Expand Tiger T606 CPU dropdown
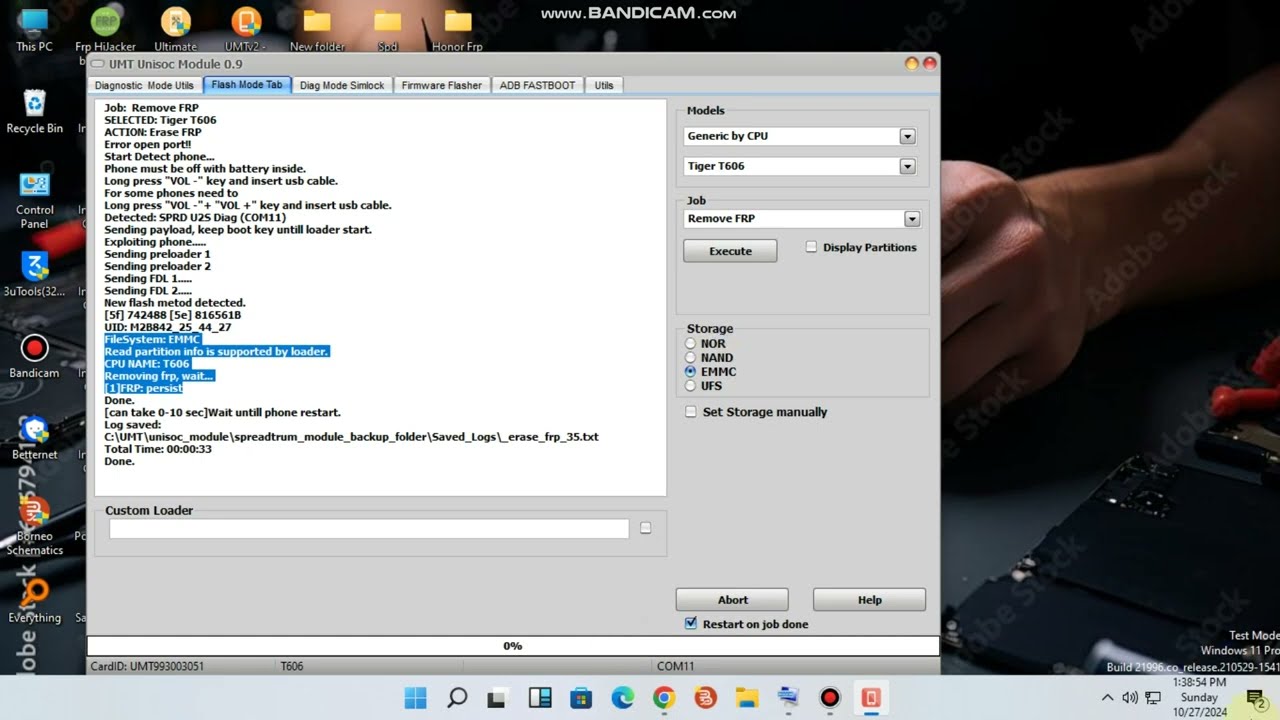The image size is (1280, 720). (907, 166)
